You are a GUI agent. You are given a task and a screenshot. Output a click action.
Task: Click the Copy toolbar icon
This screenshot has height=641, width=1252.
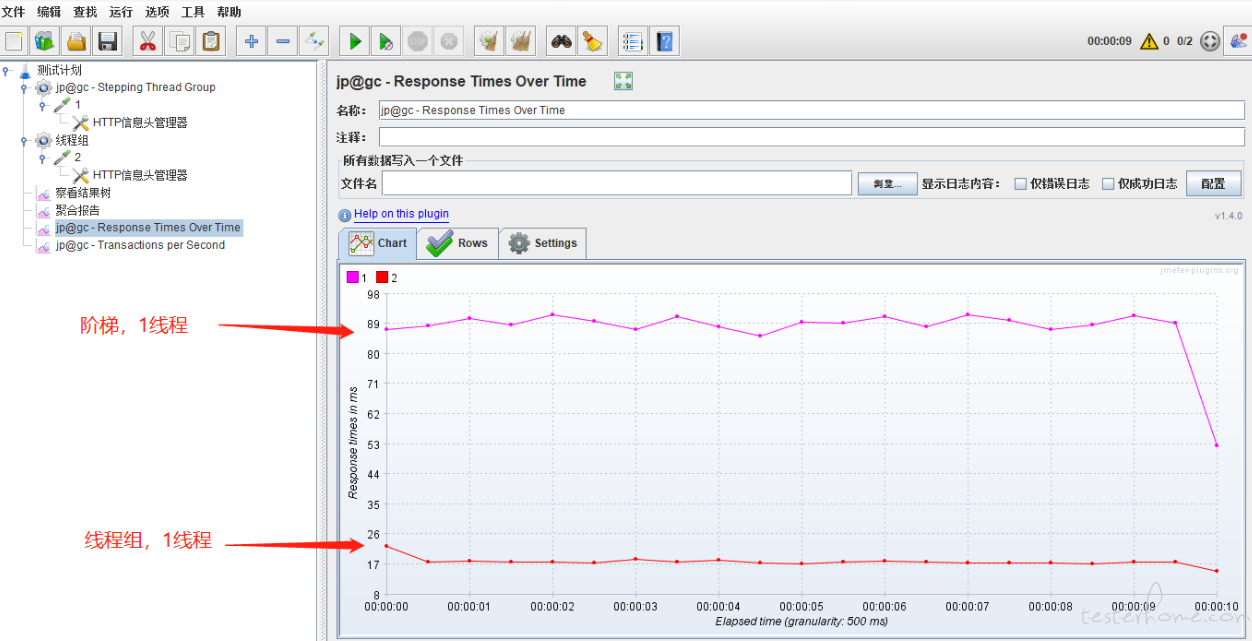[x=180, y=41]
